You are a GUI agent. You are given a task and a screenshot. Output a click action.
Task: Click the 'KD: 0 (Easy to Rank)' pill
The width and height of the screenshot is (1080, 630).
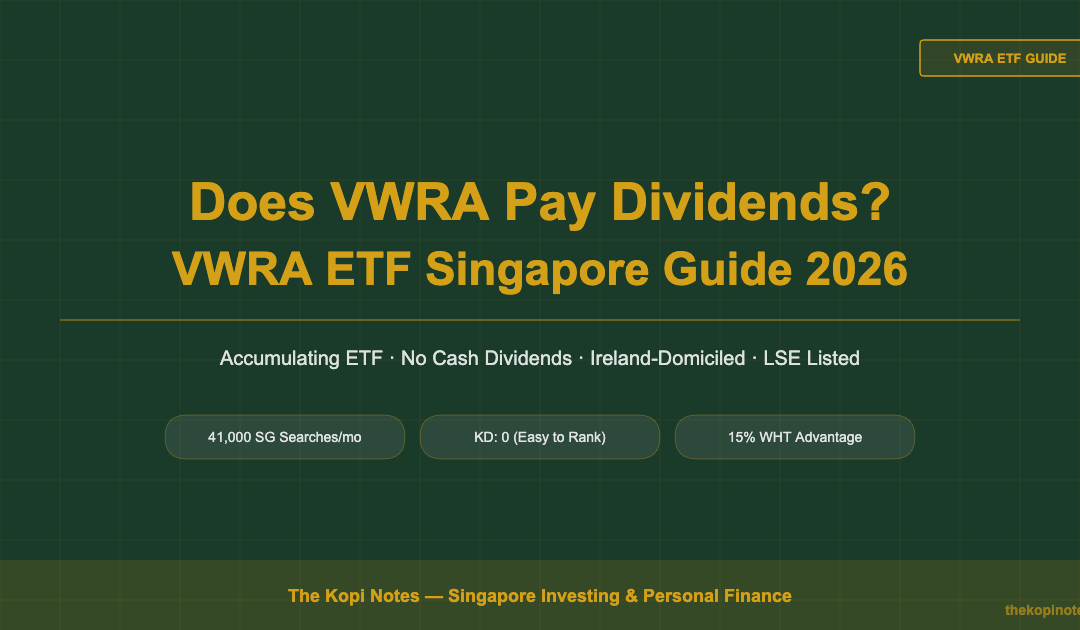pos(540,437)
